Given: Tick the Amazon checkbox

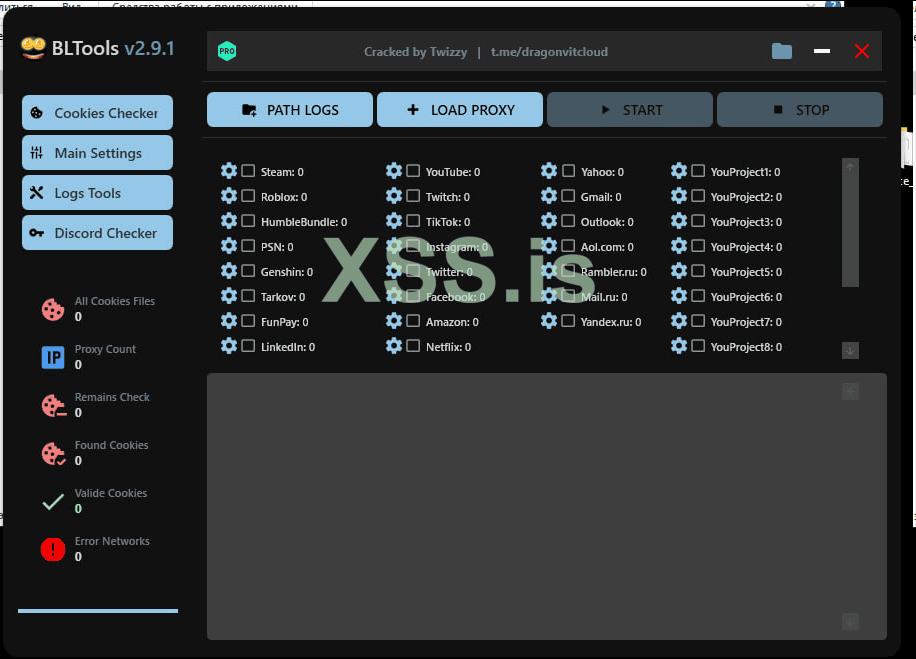Looking at the screenshot, I should 413,321.
